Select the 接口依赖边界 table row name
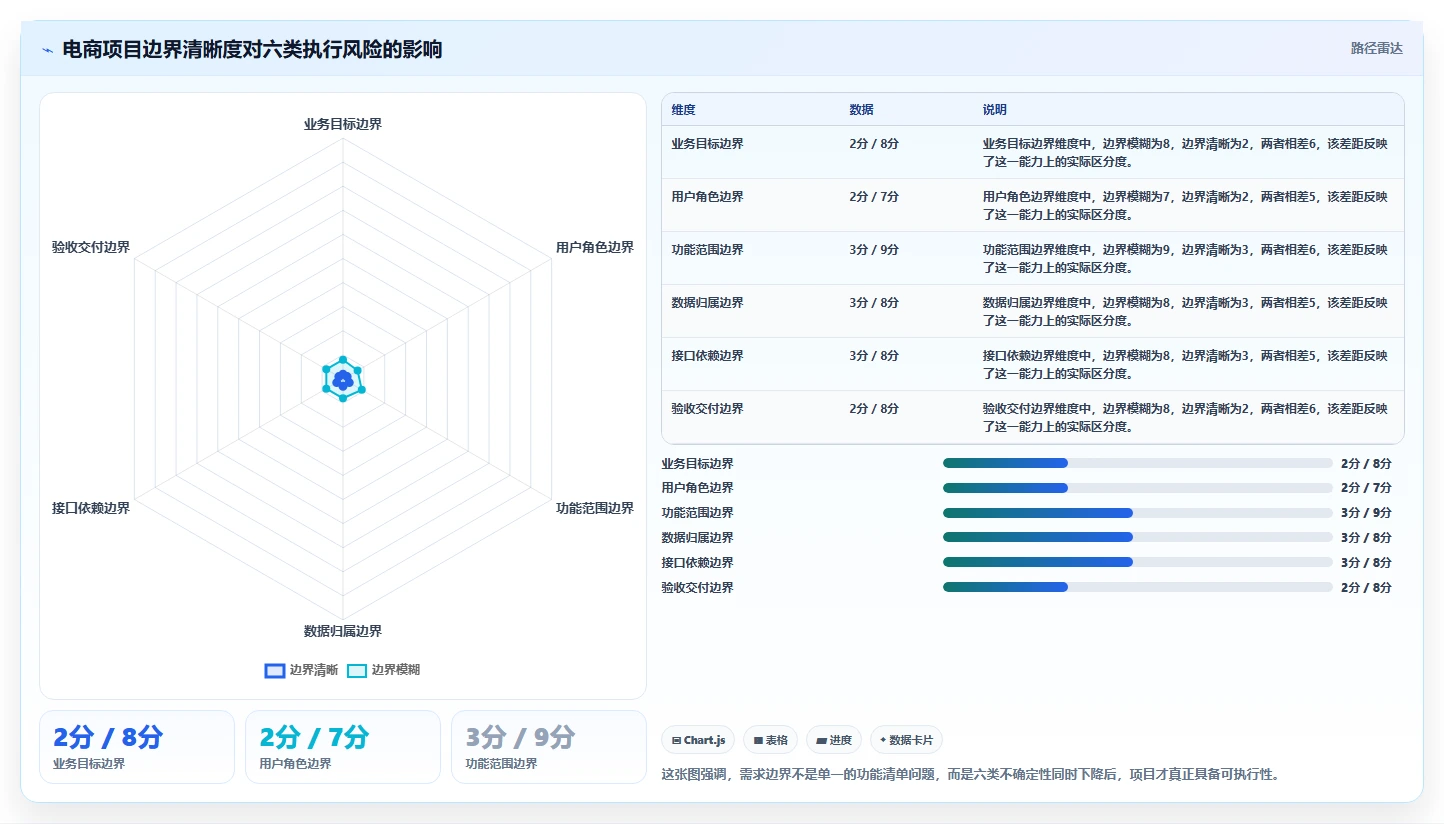The image size is (1444, 824). click(x=708, y=356)
